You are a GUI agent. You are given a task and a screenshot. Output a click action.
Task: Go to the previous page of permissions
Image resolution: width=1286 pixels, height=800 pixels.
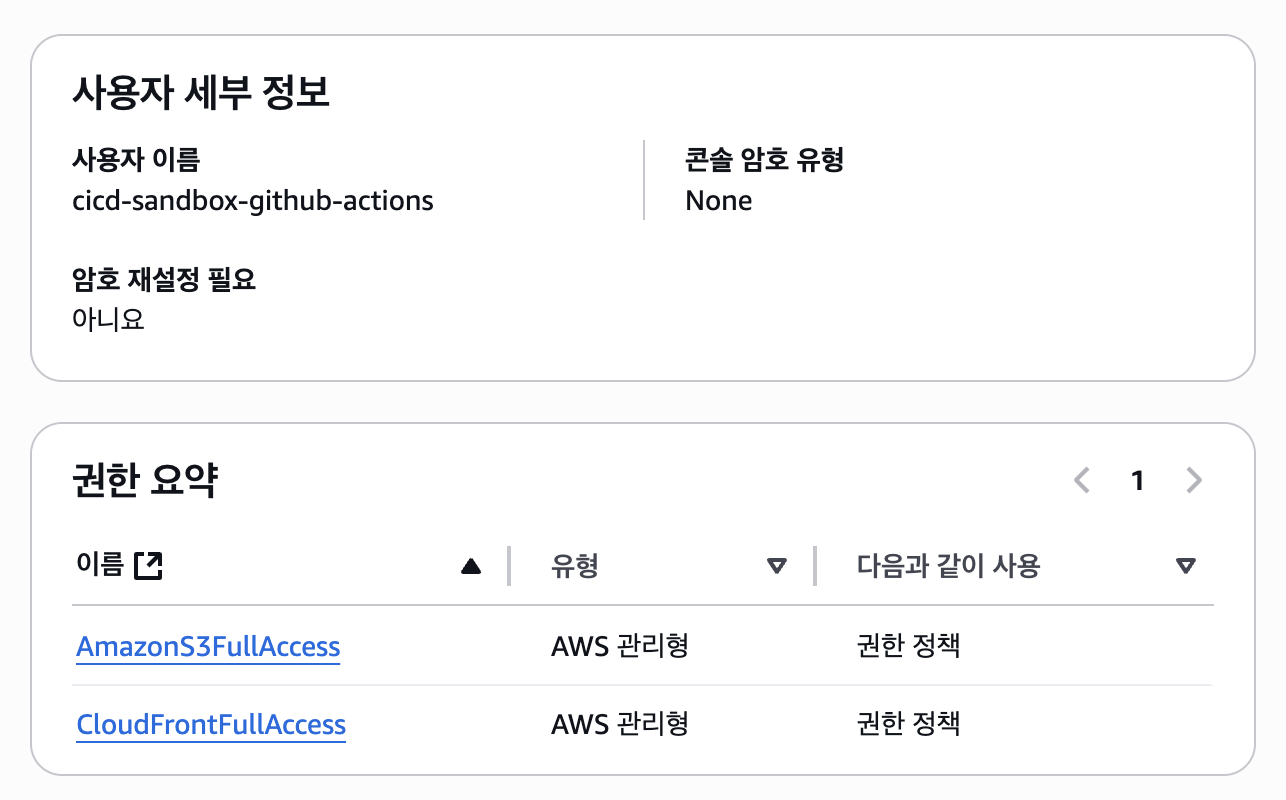tap(1081, 481)
